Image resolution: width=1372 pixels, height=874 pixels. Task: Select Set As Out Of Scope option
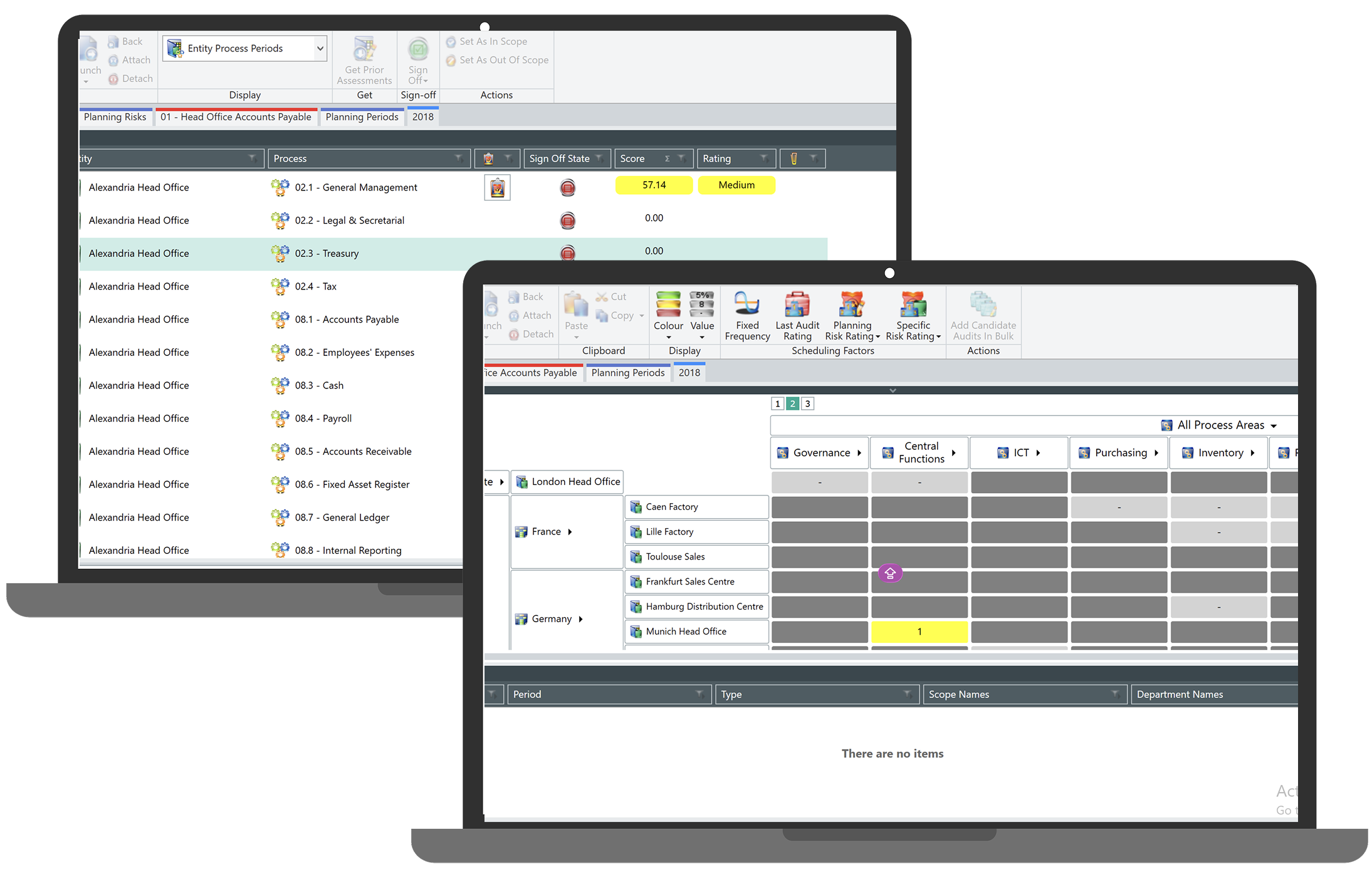pos(503,60)
